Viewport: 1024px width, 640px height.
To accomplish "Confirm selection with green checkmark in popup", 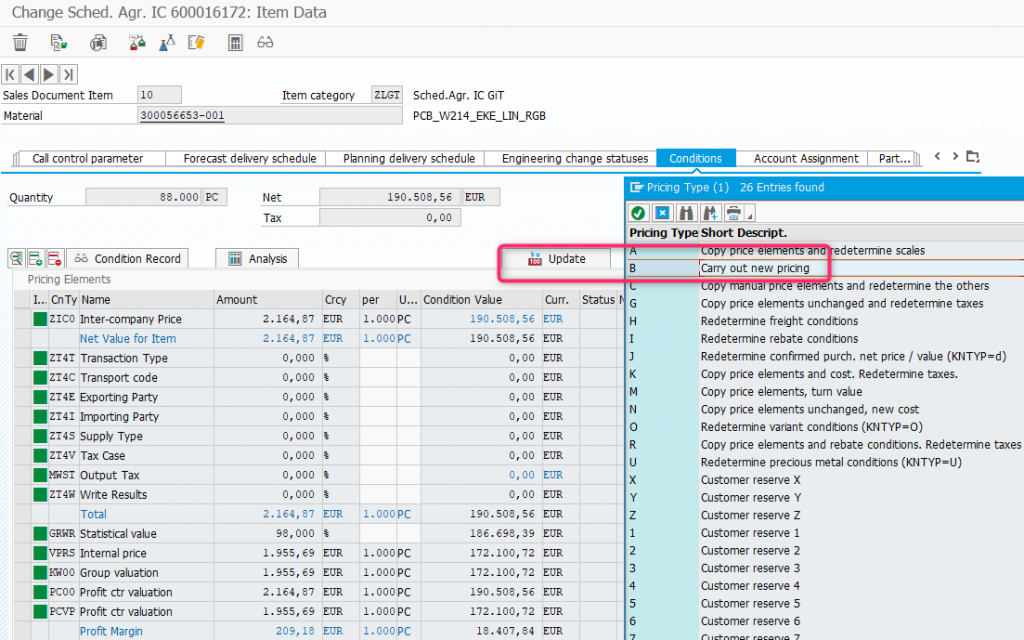I will (638, 212).
